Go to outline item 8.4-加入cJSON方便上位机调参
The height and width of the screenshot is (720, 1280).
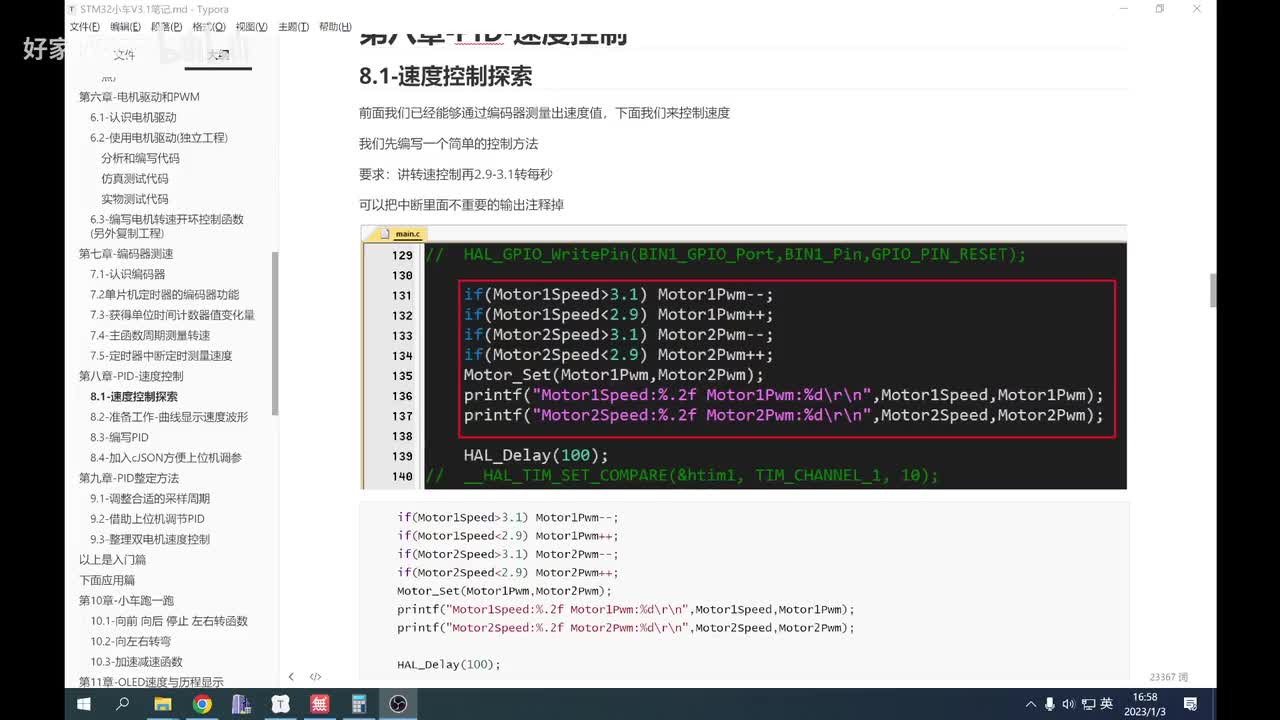(x=166, y=458)
